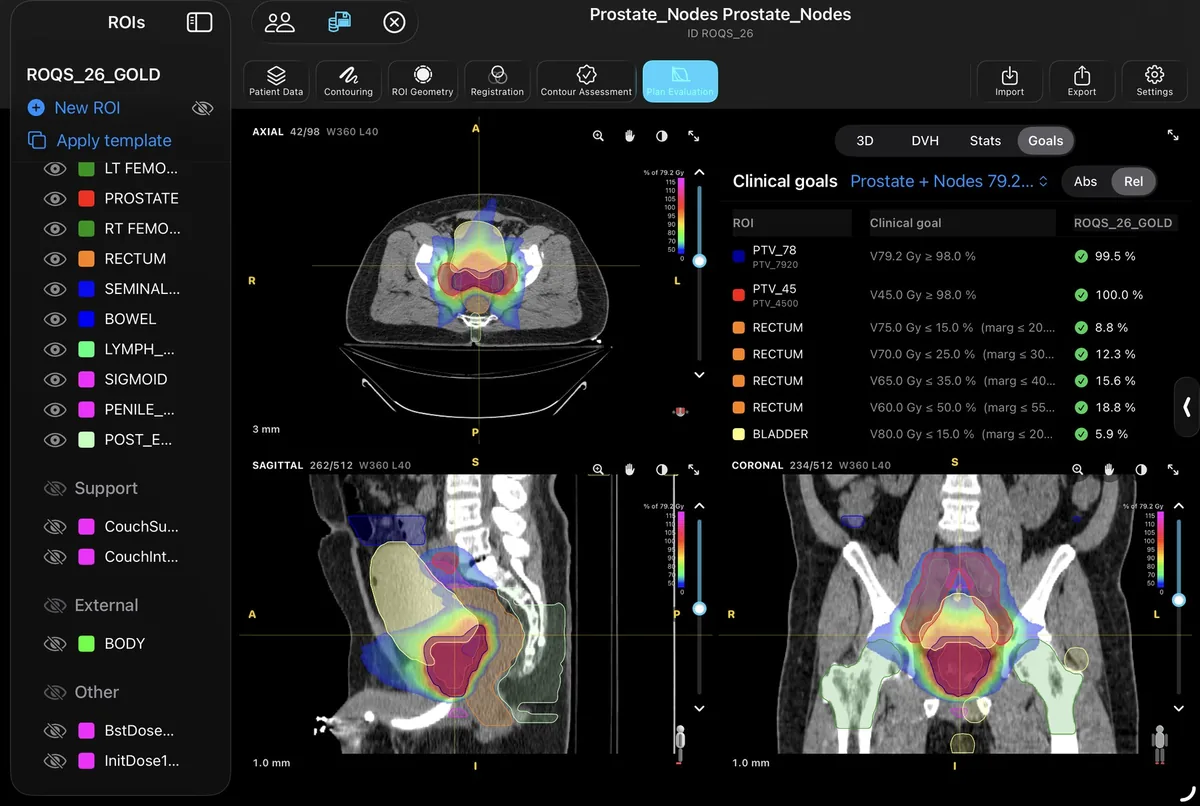
Task: Hide the BOWEL ROI
Action: point(55,319)
